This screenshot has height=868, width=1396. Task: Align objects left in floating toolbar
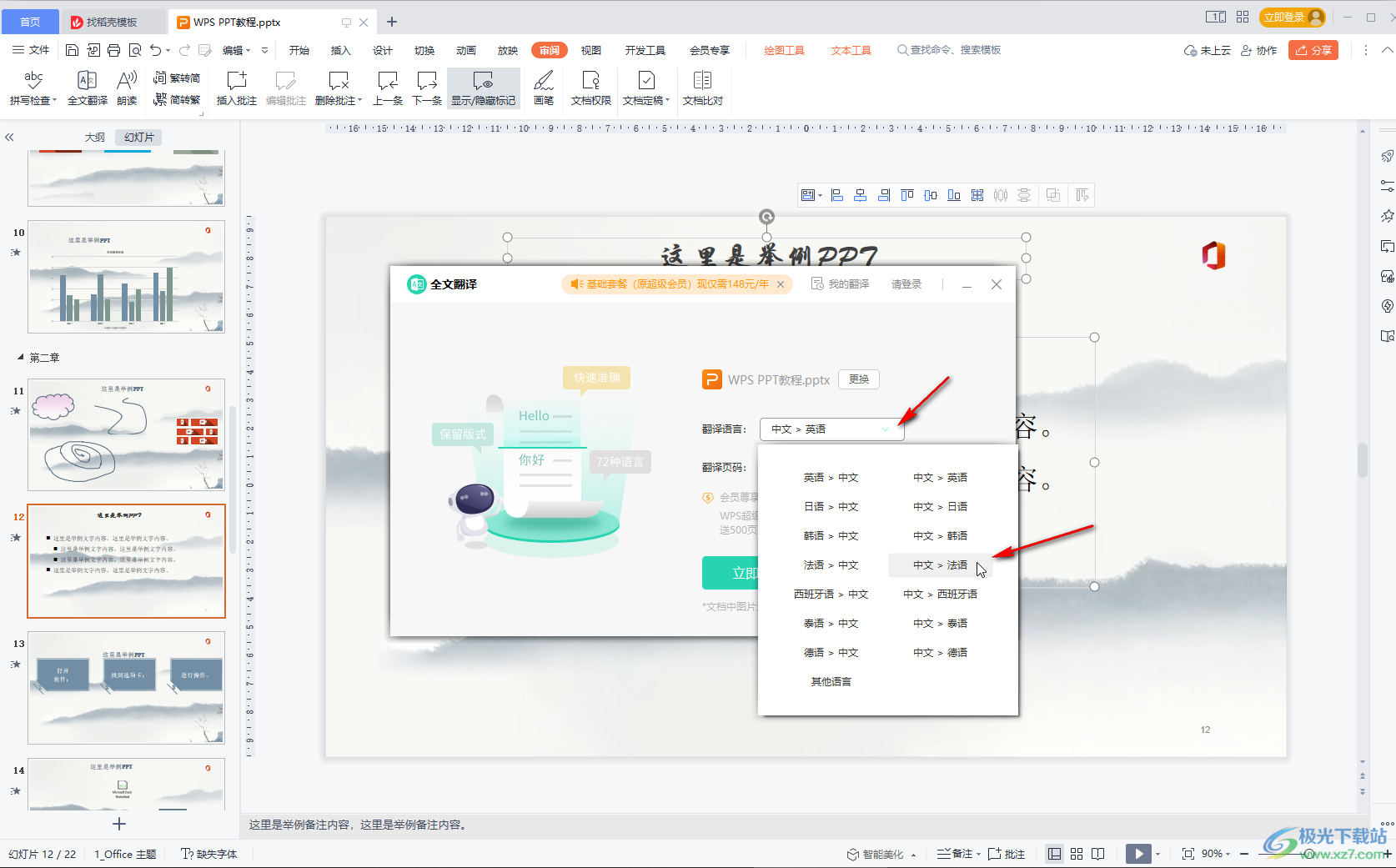pos(837,195)
